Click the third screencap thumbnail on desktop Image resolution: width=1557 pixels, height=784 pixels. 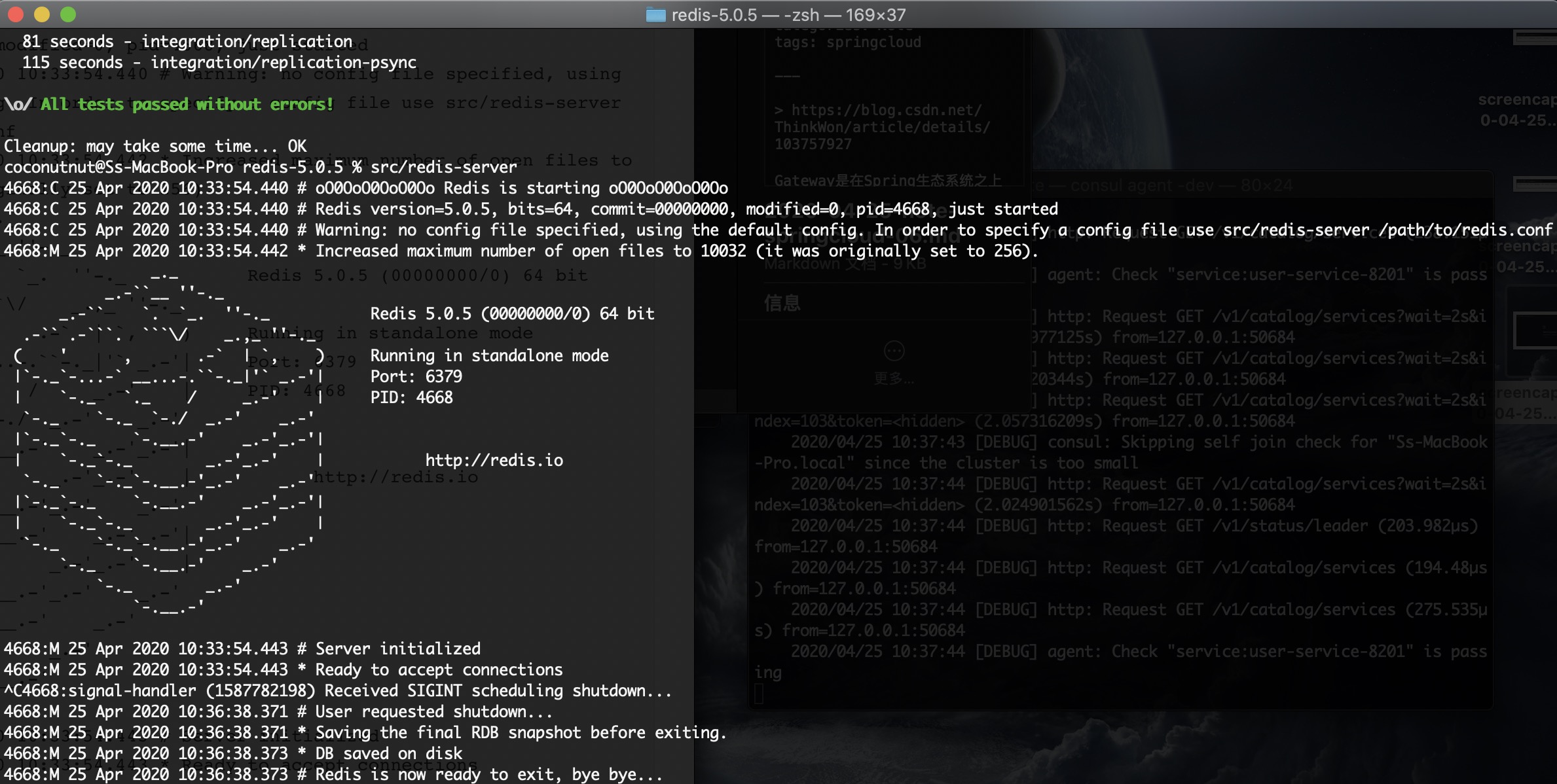[1535, 332]
